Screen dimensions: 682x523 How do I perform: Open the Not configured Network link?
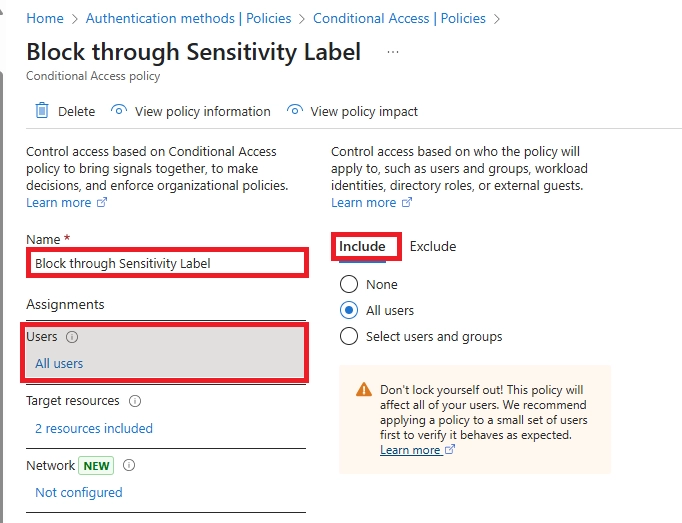pyautogui.click(x=79, y=492)
